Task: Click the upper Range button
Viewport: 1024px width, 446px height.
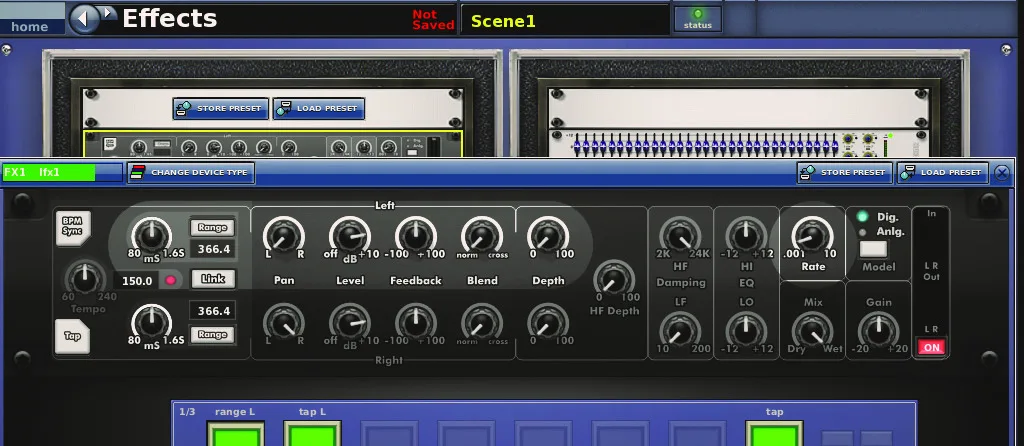Action: 212,227
